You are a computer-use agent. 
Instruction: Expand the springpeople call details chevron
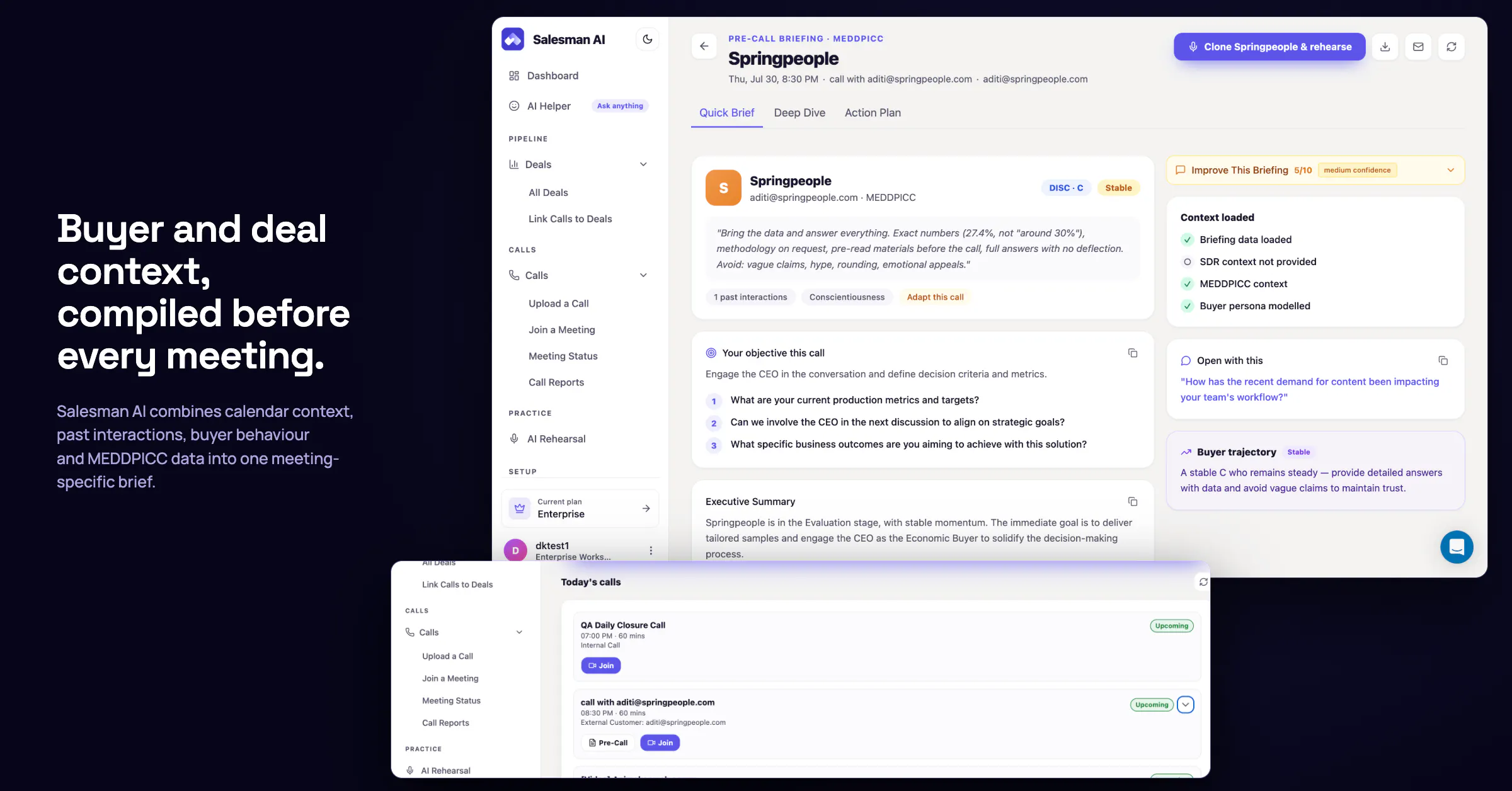click(x=1186, y=705)
